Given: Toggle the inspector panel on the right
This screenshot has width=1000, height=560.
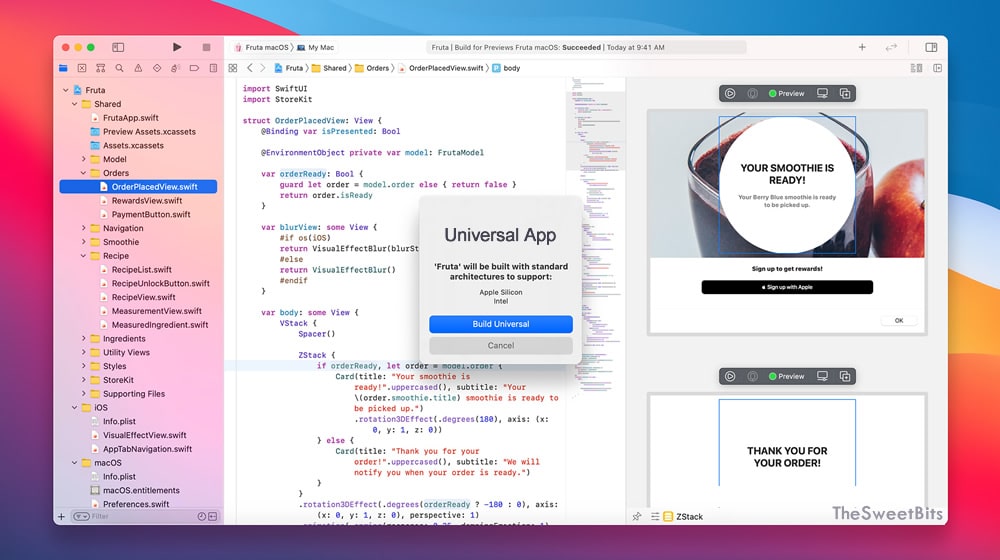Looking at the screenshot, I should (x=931, y=47).
